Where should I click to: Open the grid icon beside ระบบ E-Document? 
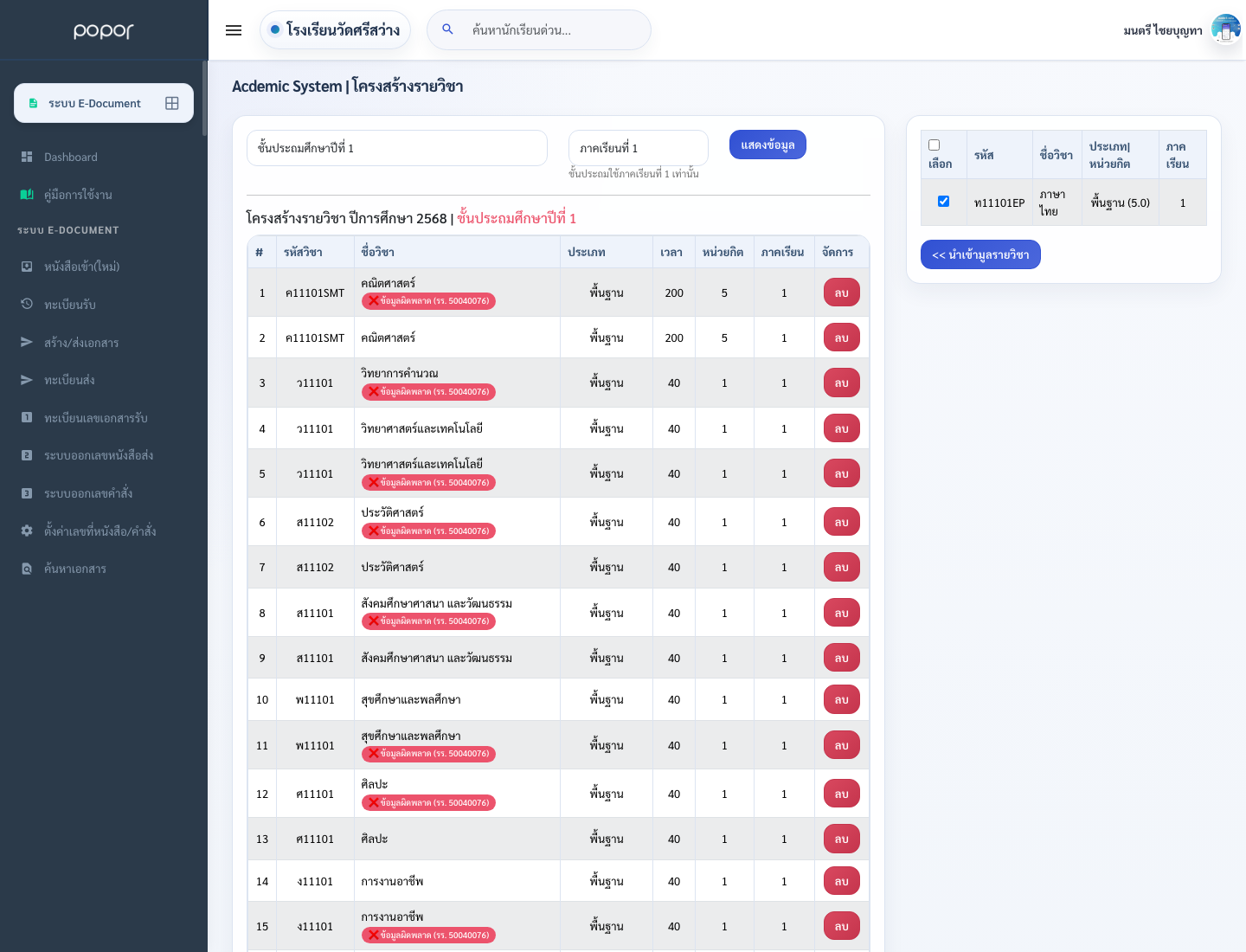(172, 103)
